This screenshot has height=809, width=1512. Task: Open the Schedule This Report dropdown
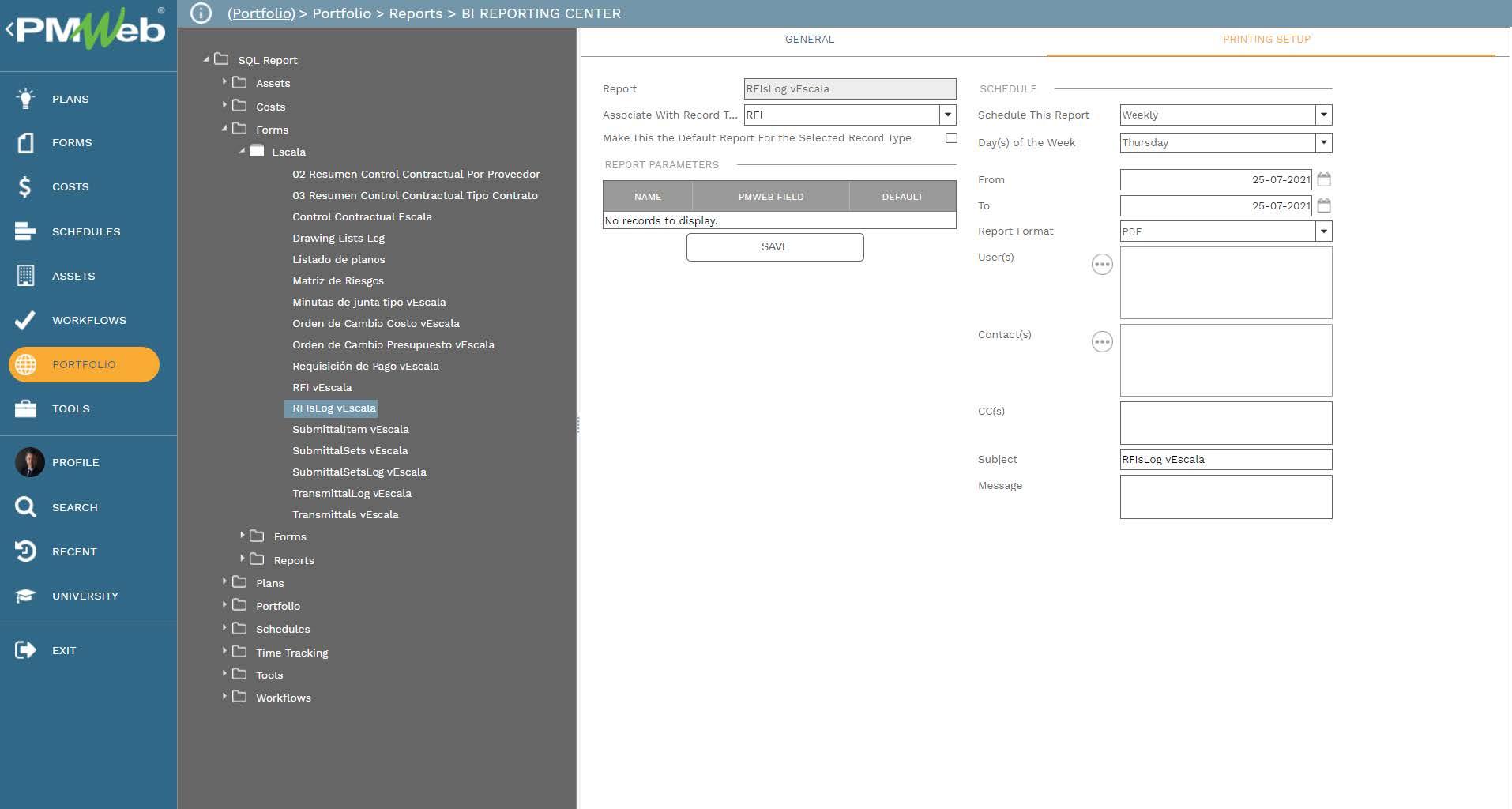tap(1323, 115)
